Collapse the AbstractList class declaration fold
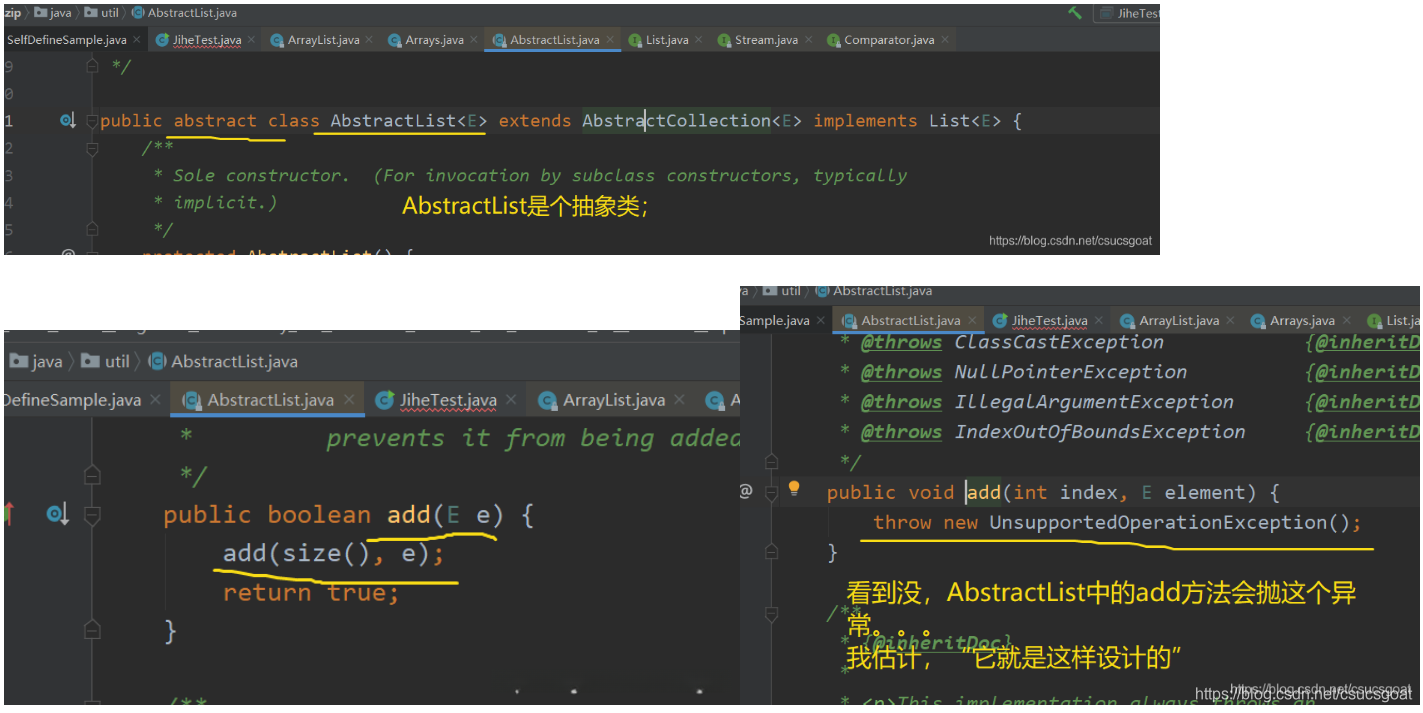Image resolution: width=1423 pixels, height=713 pixels. coord(92,121)
